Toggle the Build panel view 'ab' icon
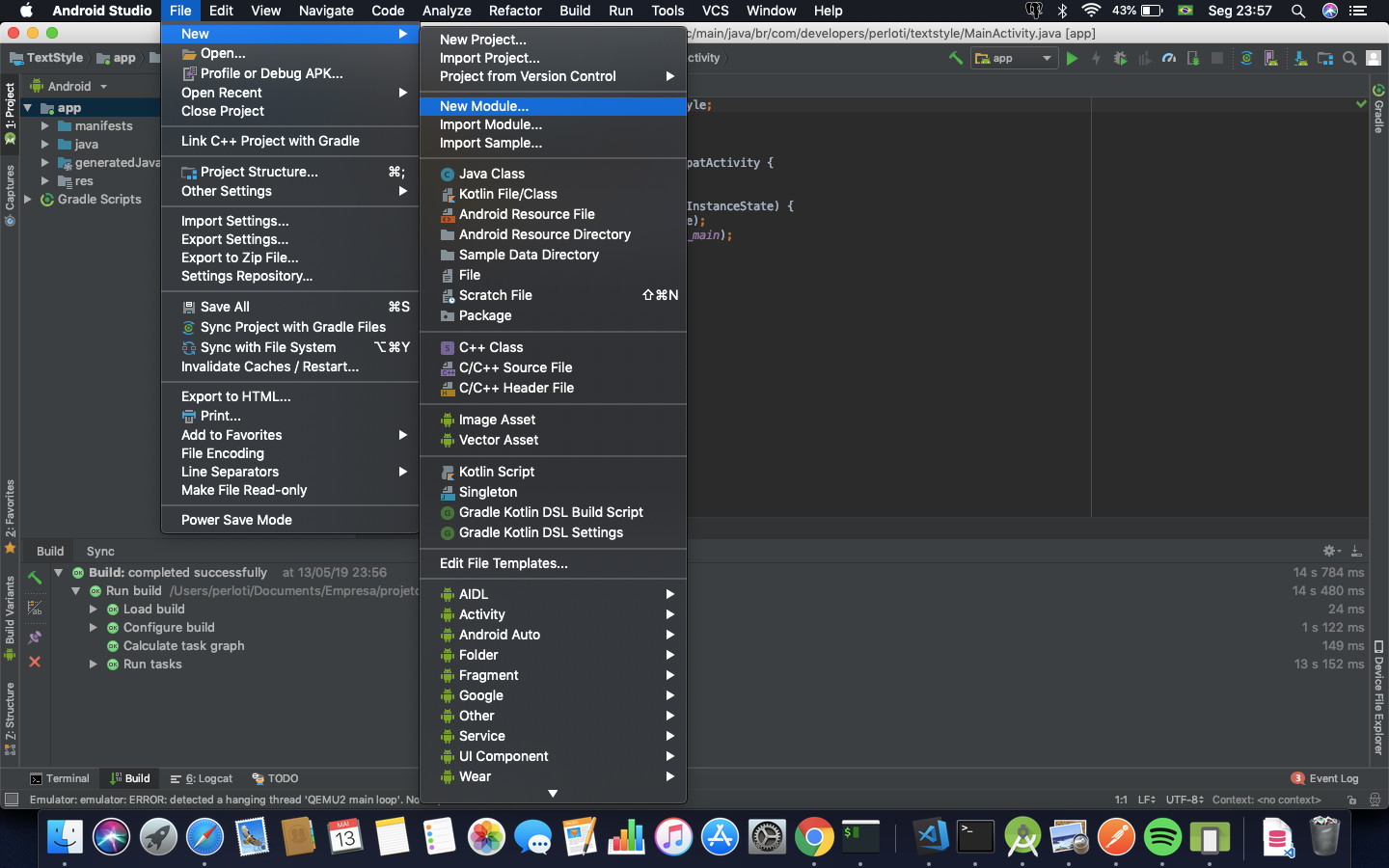The width and height of the screenshot is (1389, 868). pos(35,607)
